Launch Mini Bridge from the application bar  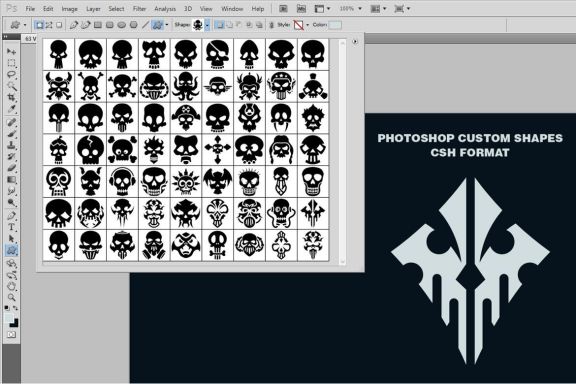tap(301, 8)
